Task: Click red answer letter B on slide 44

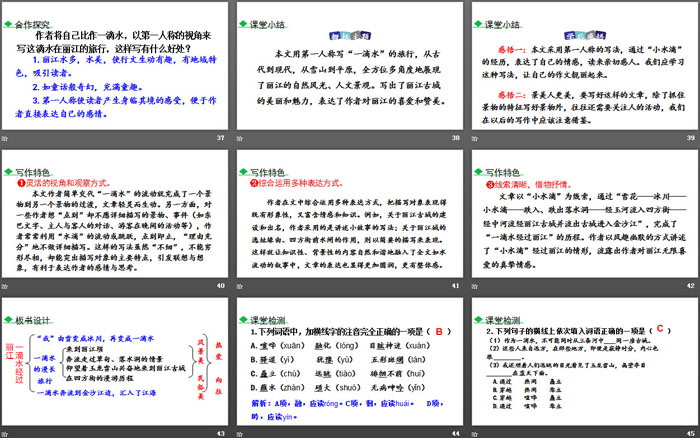Action: point(439,332)
